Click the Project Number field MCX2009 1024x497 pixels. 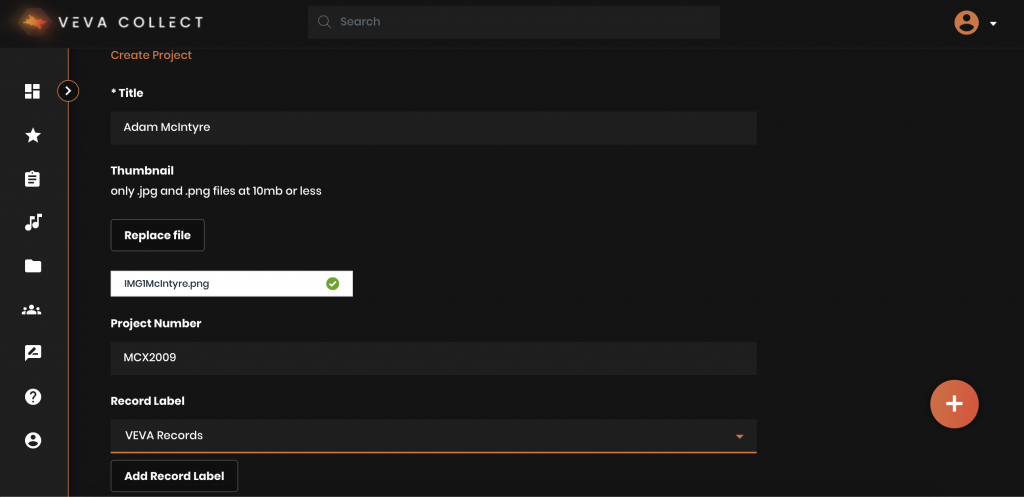(434, 358)
